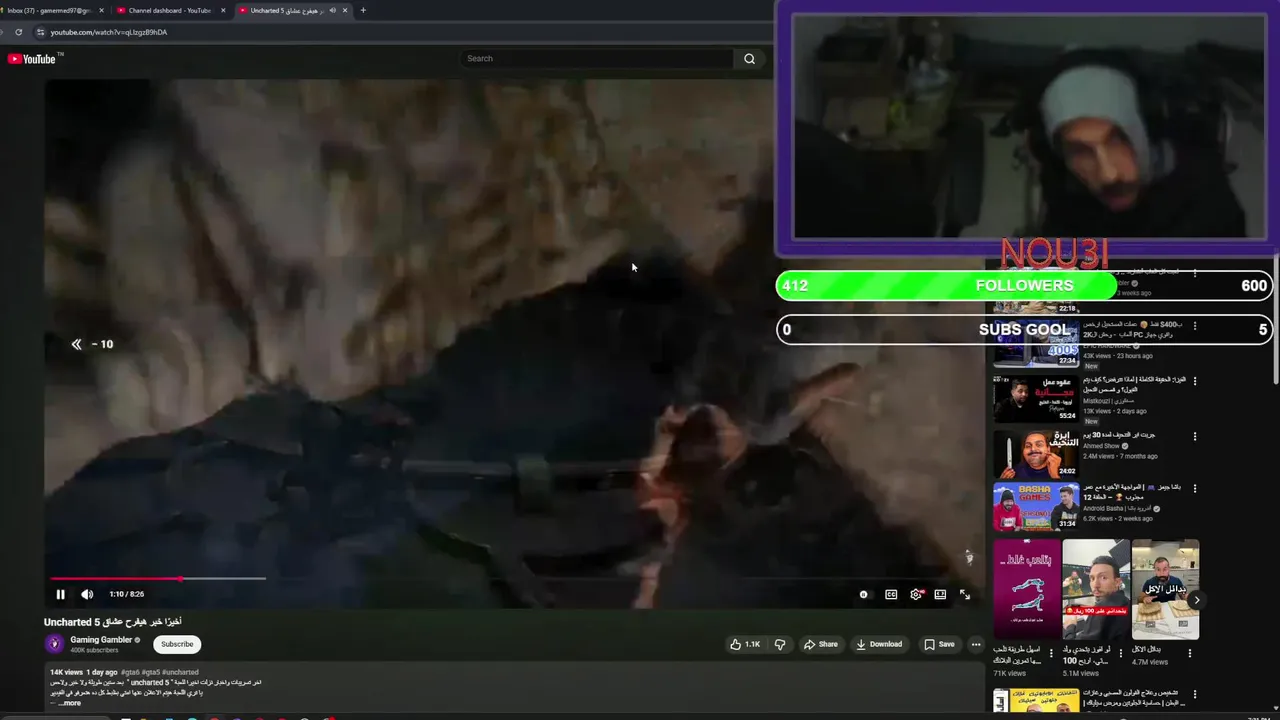Show next Shorts with the arrow chevron
Viewport: 1280px width, 720px height.
click(1196, 600)
